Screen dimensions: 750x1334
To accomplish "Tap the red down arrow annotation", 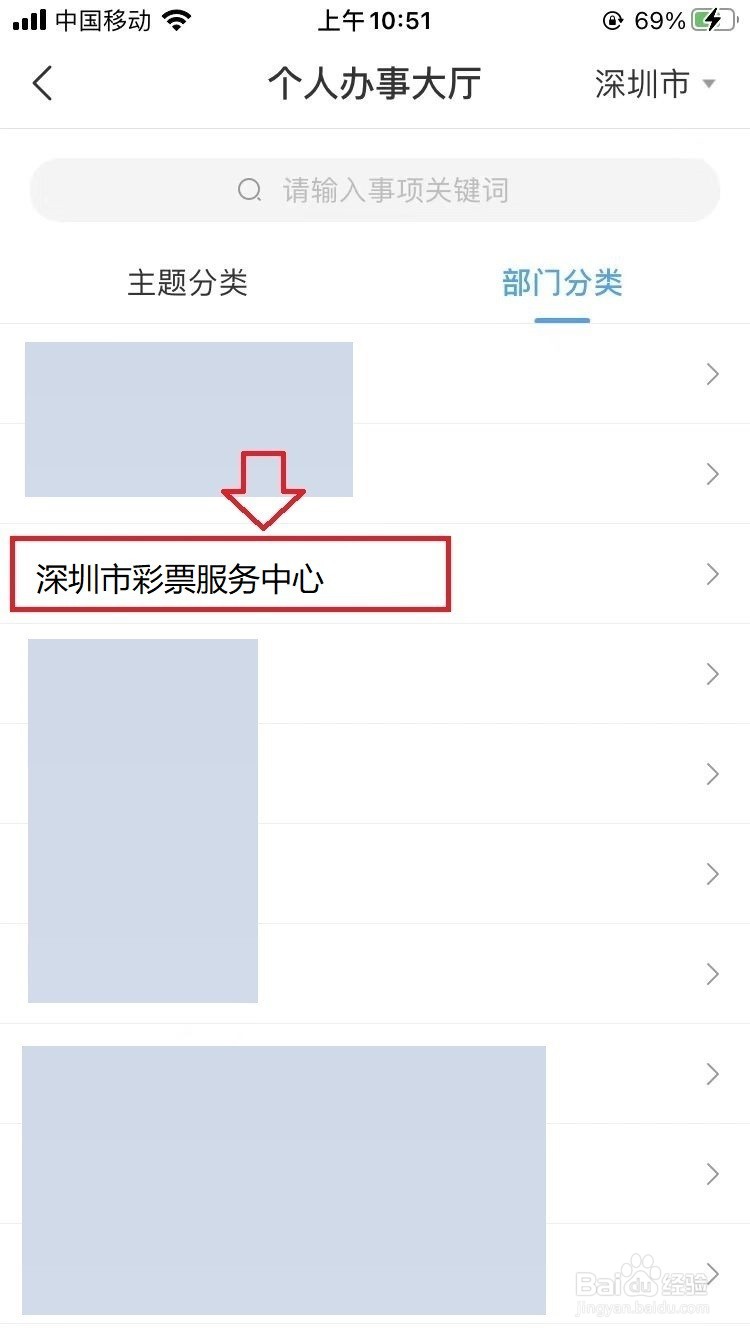I will point(263,490).
